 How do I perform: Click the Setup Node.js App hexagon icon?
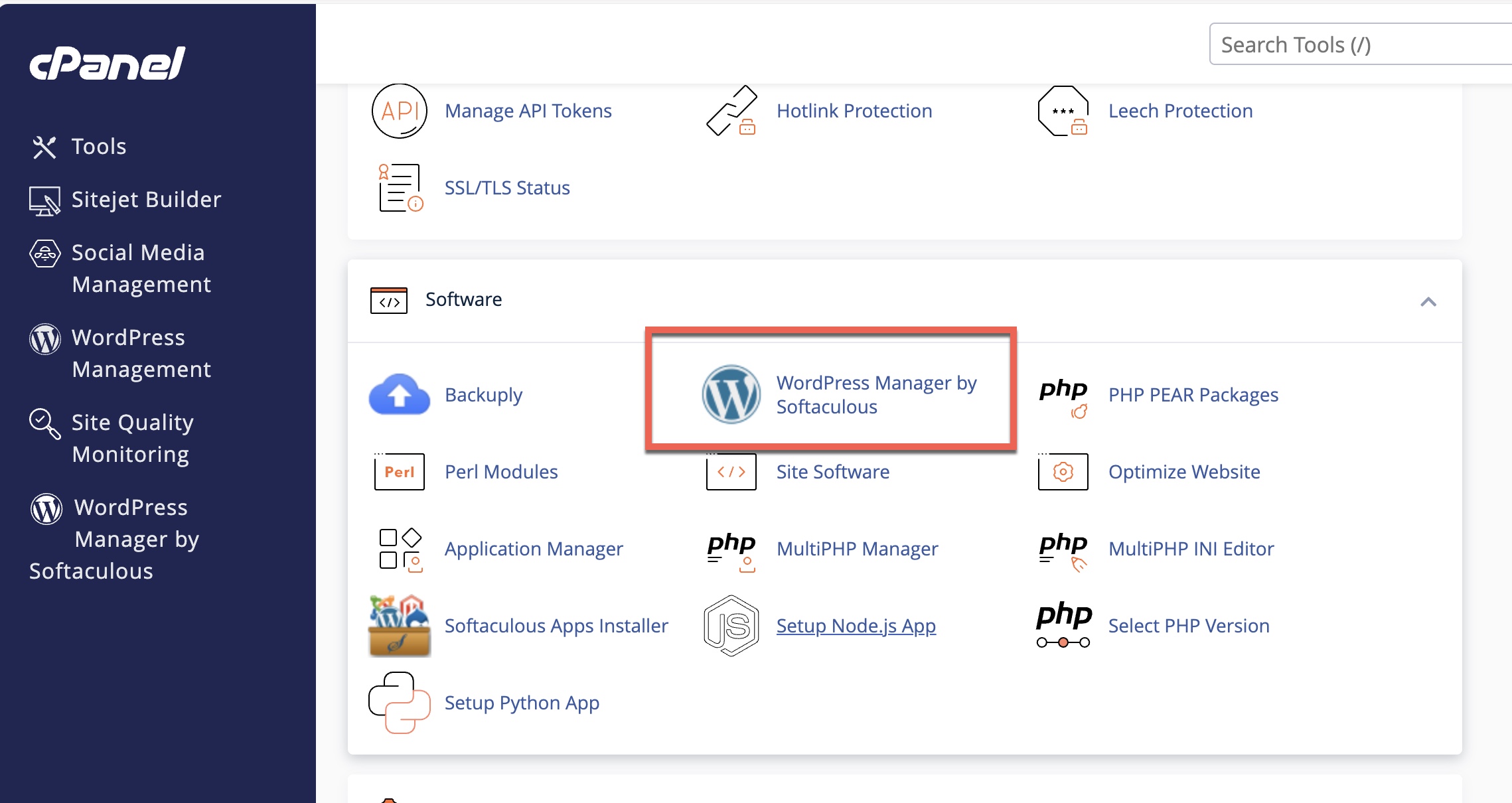731,625
